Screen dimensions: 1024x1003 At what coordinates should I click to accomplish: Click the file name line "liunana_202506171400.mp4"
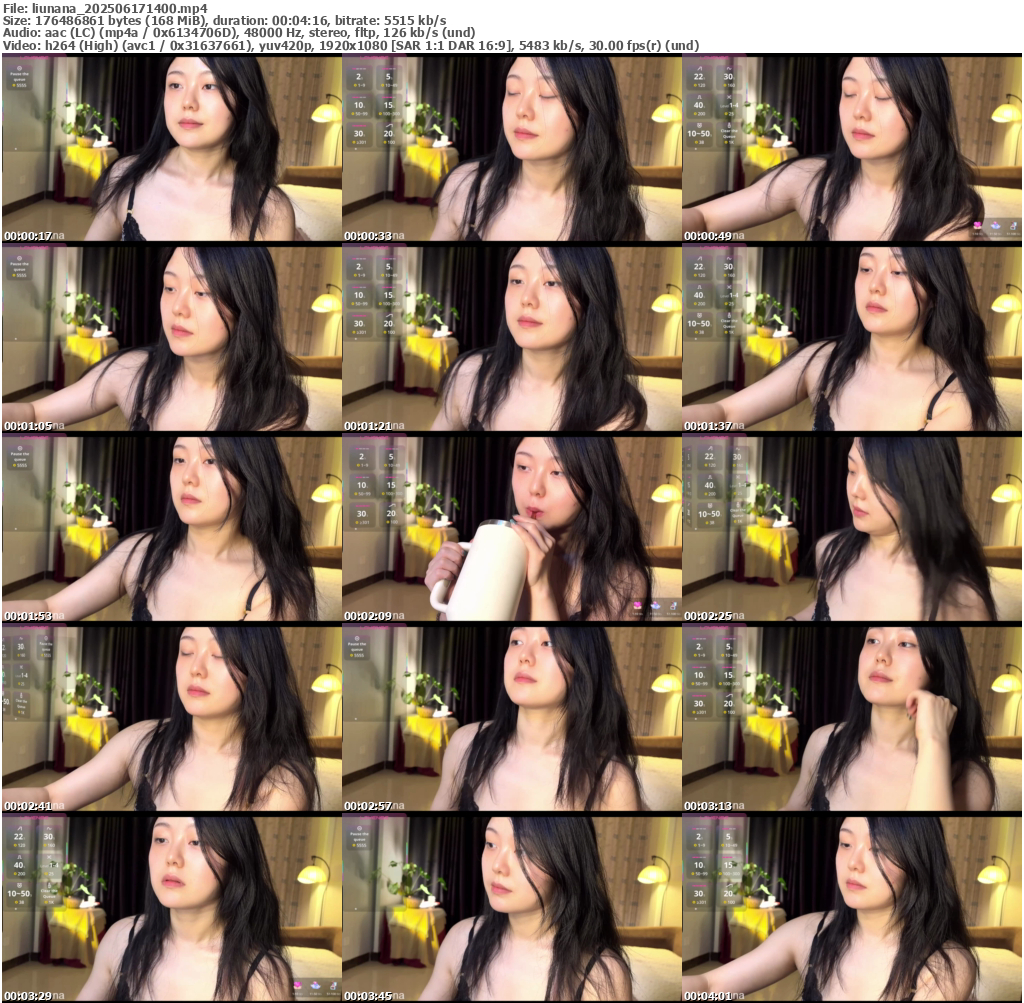(x=105, y=8)
